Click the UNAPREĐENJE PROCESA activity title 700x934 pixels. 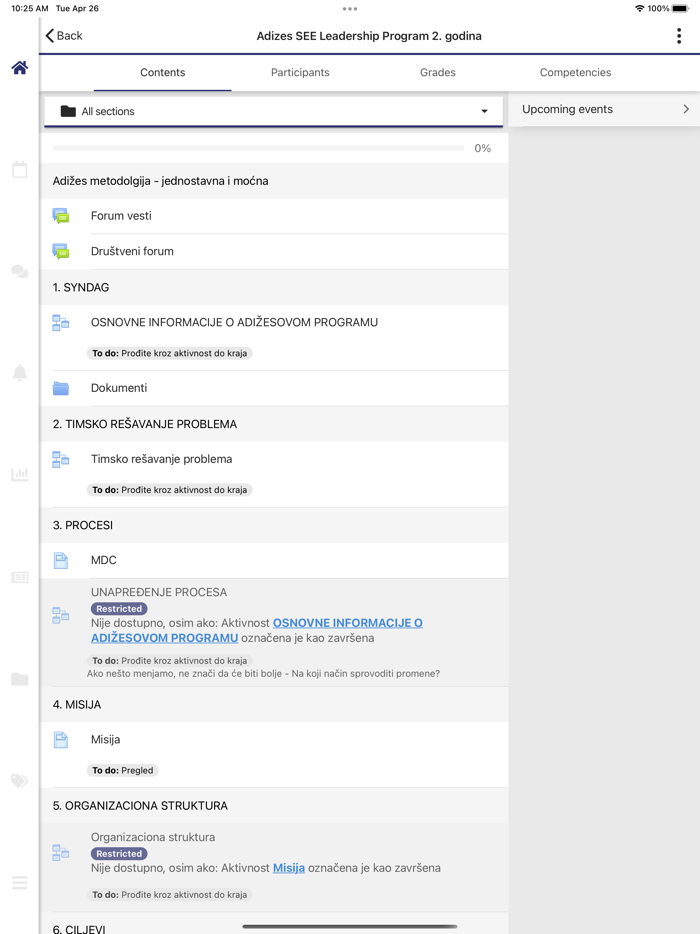[159, 592]
